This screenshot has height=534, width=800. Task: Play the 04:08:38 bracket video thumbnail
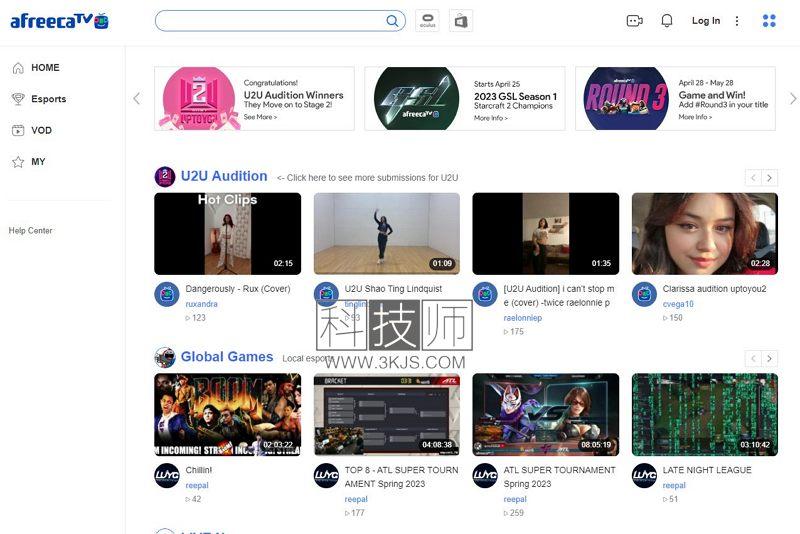[x=387, y=415]
